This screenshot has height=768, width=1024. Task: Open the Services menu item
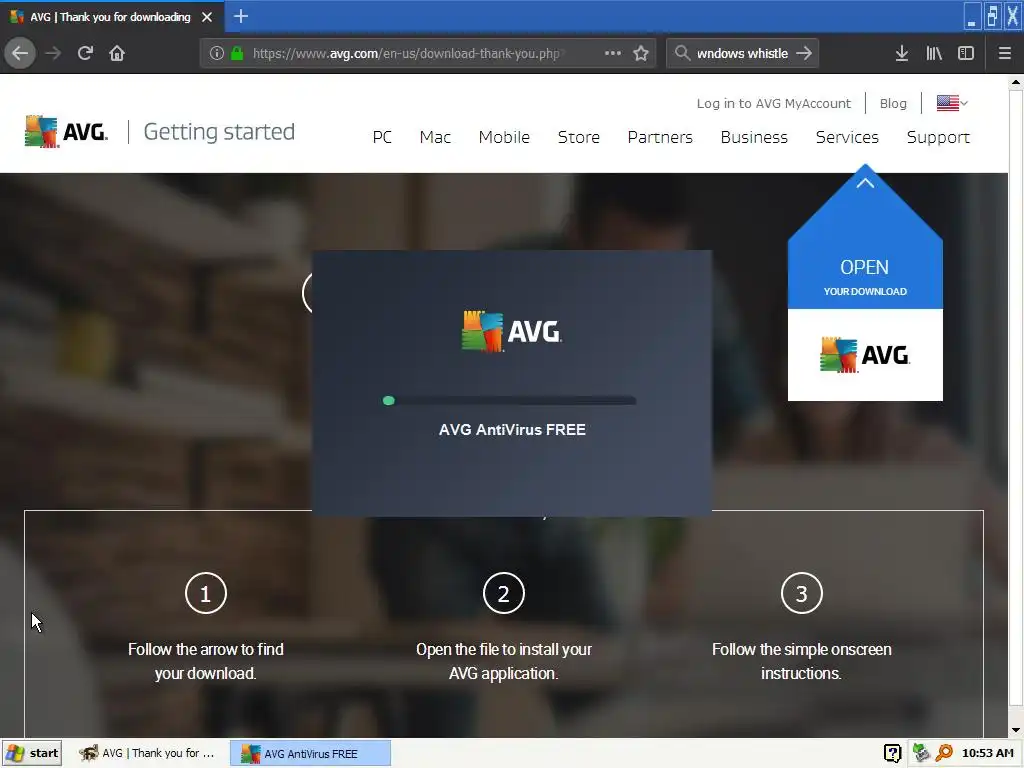(x=847, y=137)
